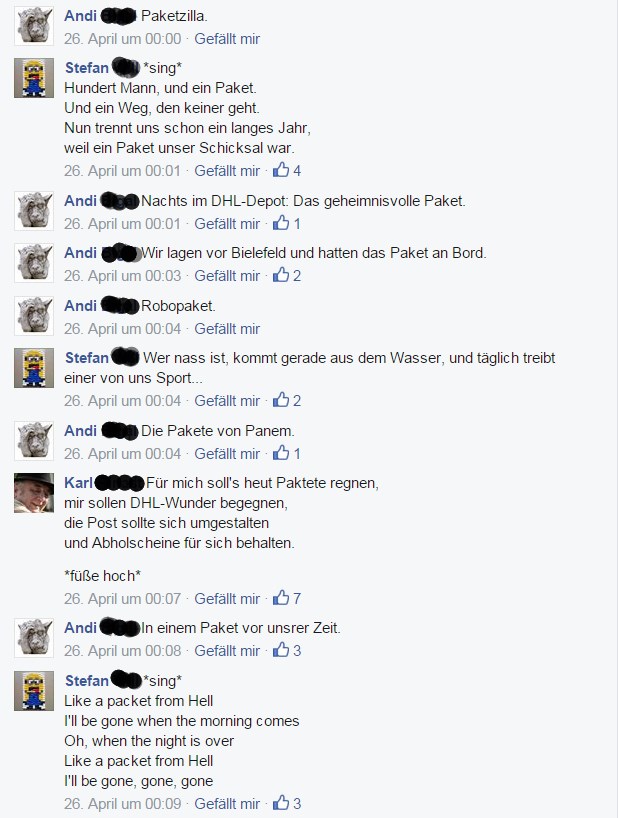
Task: Click thumbs-up icon showing 7 likes
Action: point(281,598)
